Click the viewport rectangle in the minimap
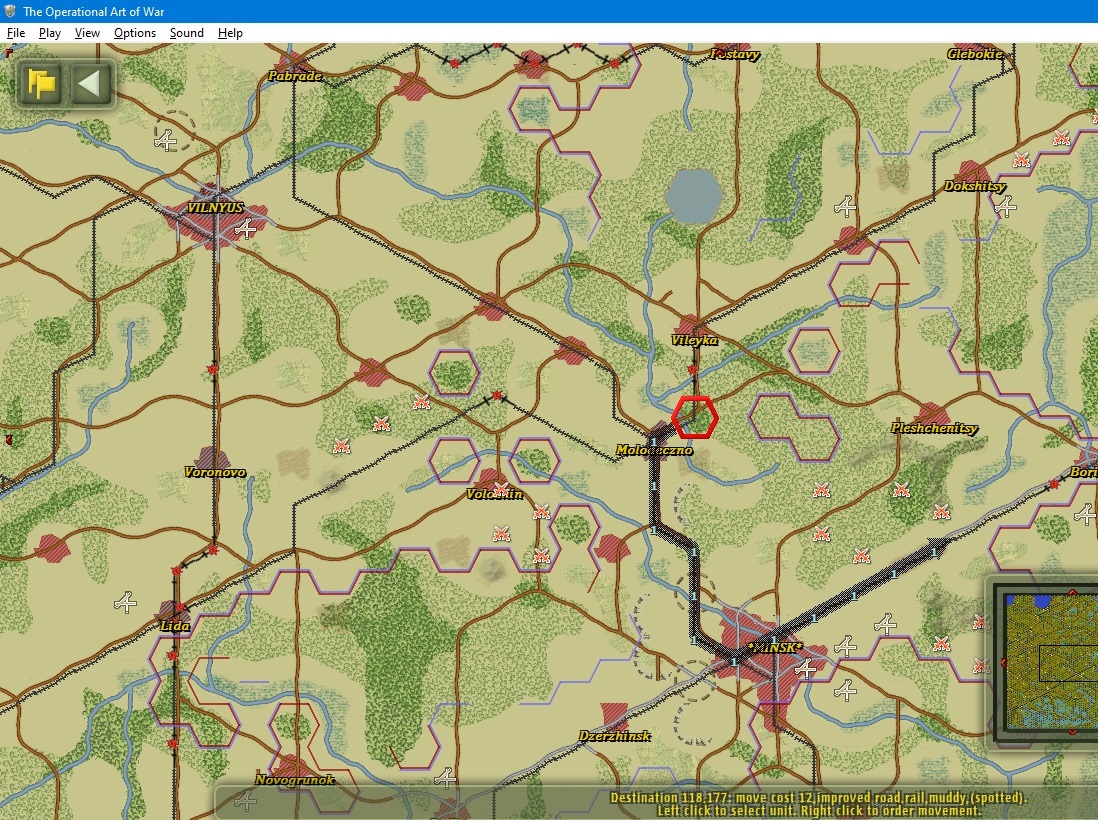The image size is (1098, 820). pyautogui.click(x=1069, y=663)
